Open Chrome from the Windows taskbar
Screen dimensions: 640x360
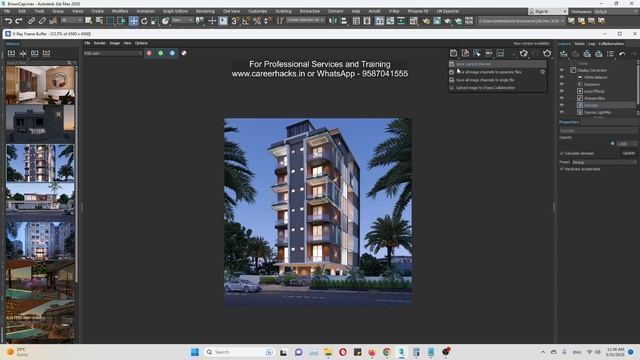pyautogui.click(x=387, y=352)
